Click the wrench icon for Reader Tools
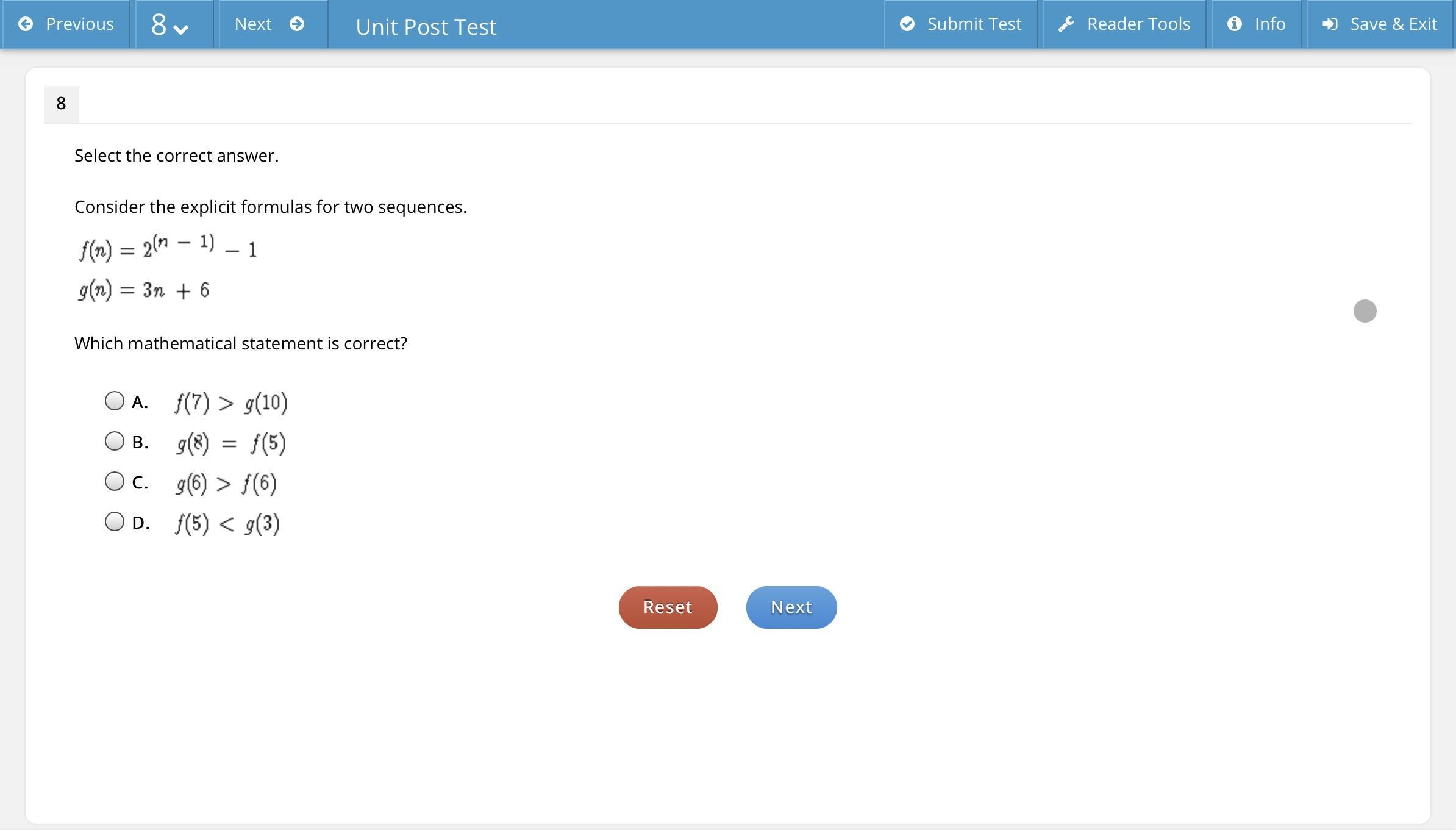Screen dimensions: 1456x830 pyautogui.click(x=1066, y=24)
